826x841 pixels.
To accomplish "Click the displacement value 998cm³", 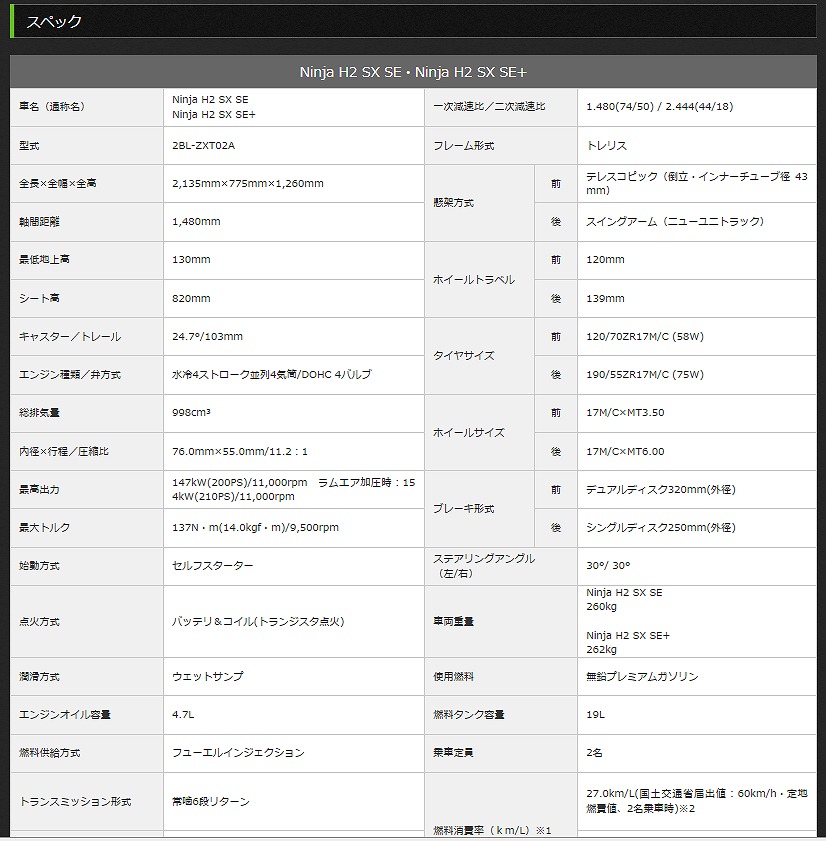I will click(191, 413).
